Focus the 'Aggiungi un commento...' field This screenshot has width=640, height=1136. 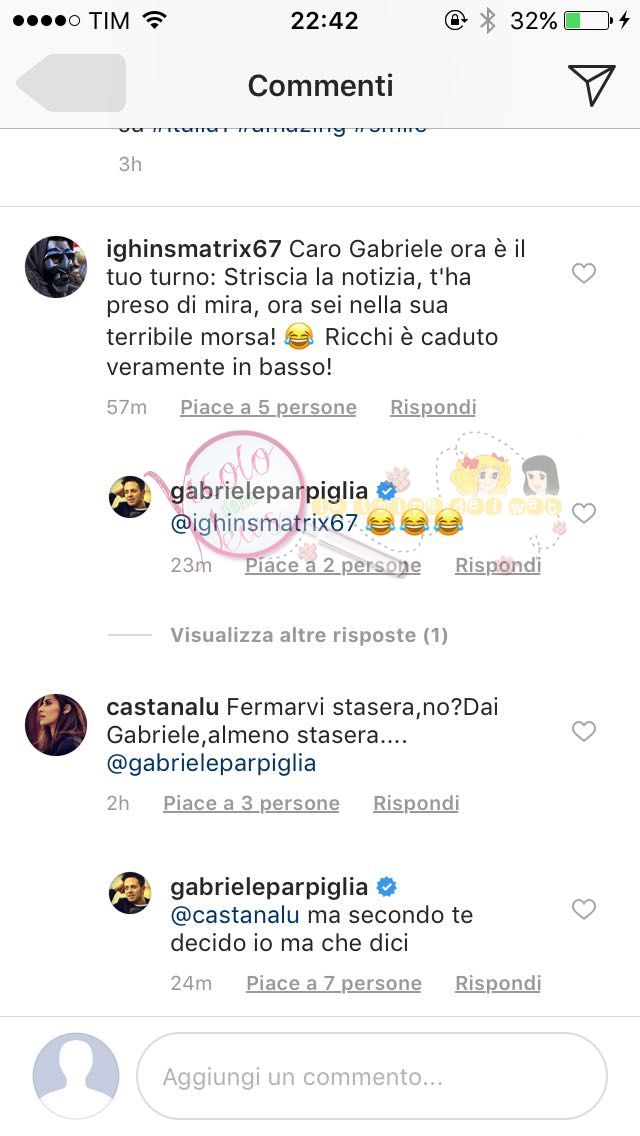[x=372, y=1077]
